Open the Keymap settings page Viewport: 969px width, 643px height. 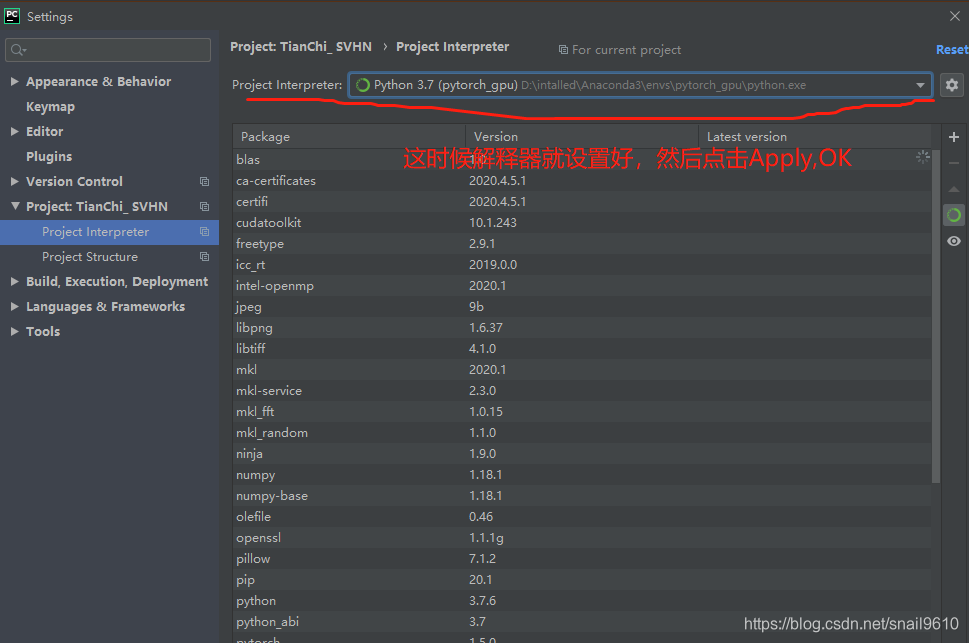(x=51, y=107)
